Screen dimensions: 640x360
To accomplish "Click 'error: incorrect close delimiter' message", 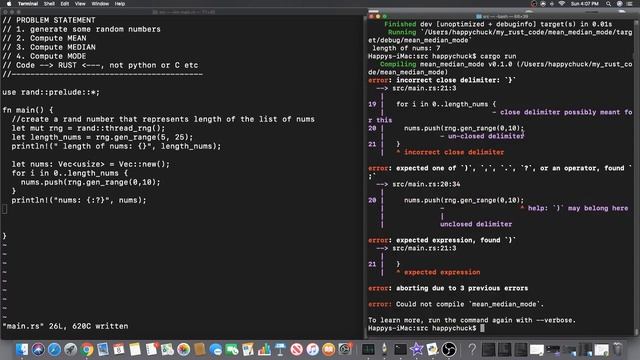I will click(x=442, y=80).
